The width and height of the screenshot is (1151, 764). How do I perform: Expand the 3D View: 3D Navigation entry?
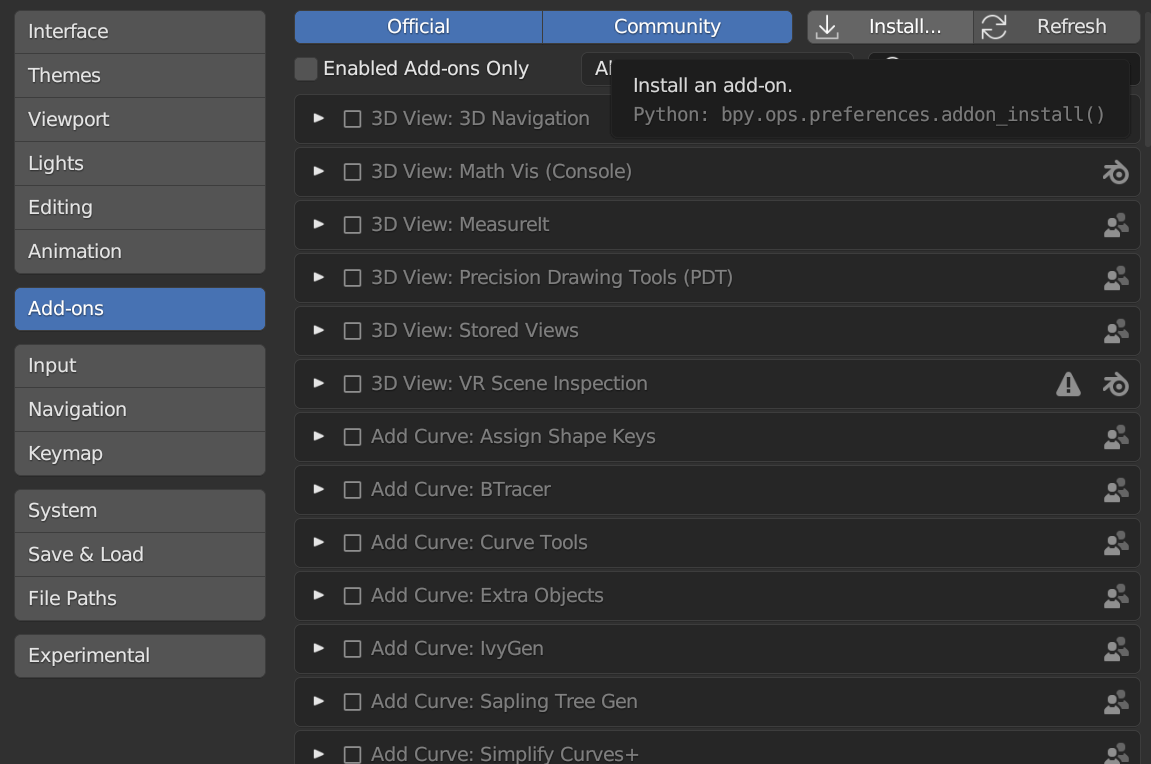point(319,118)
